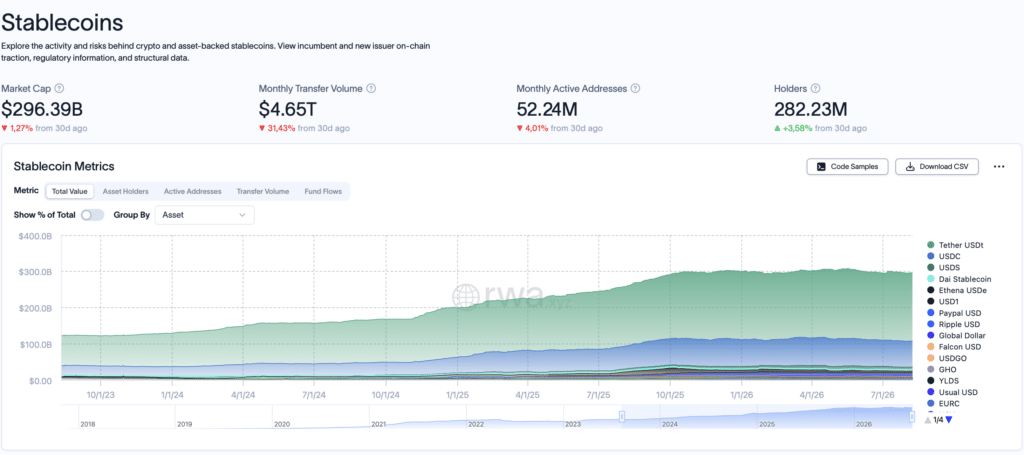Go to next legend page arrow
Screen dimensions: 1024x455
[x=949, y=420]
